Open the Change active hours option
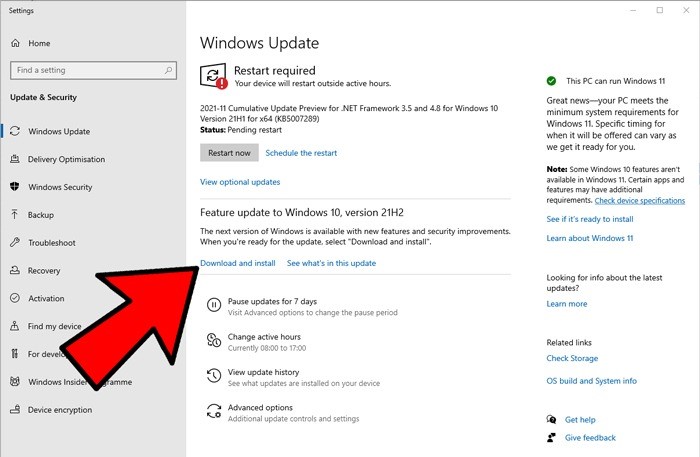The height and width of the screenshot is (457, 700). coord(264,337)
